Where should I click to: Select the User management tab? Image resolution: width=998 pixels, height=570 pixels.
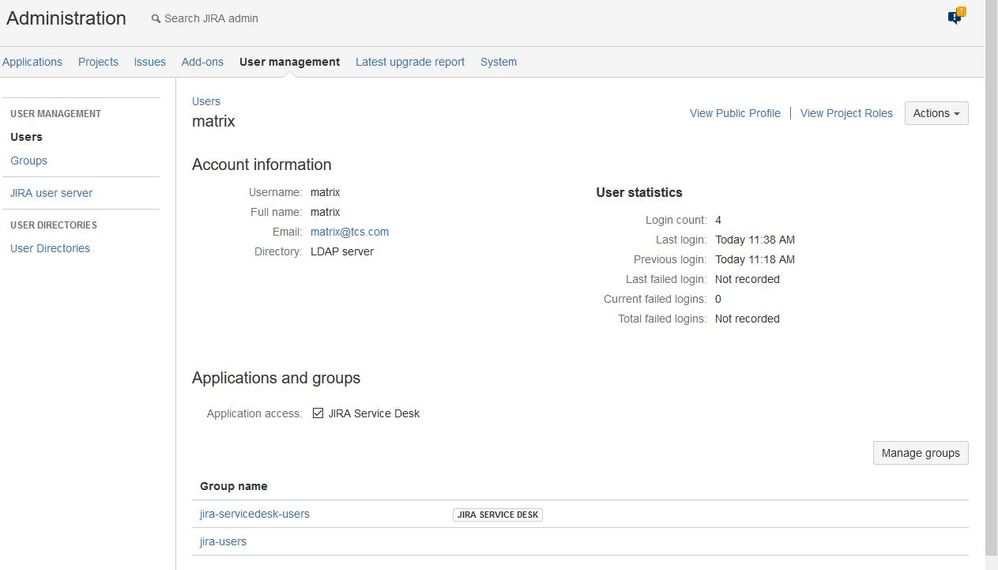pos(290,62)
